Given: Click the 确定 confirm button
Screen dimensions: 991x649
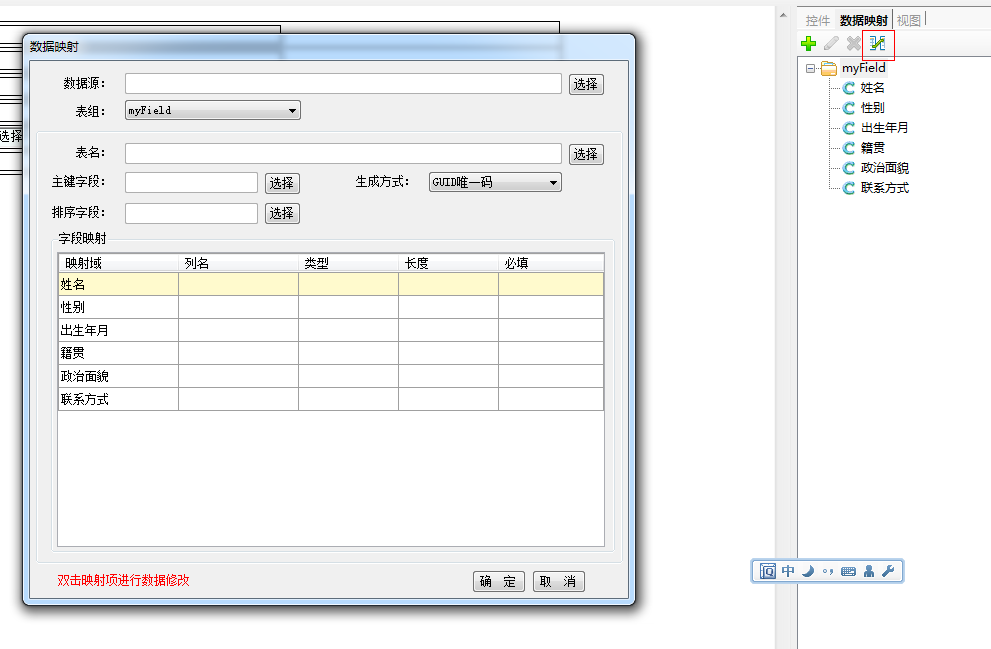Looking at the screenshot, I should point(499,581).
